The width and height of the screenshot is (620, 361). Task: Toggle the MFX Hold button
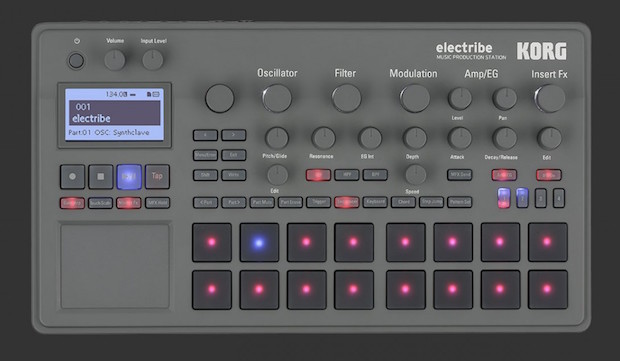point(157,203)
